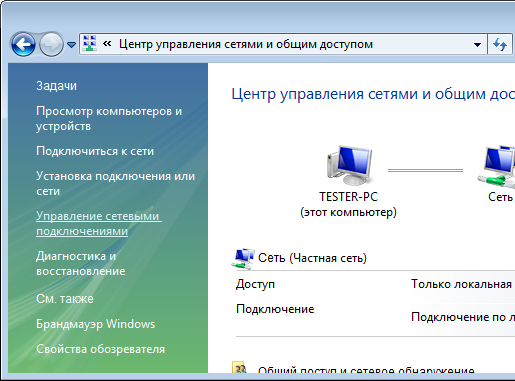Image resolution: width=515 pixels, height=381 pixels.
Task: Open Свойства обозревателя link
Action: click(x=100, y=349)
